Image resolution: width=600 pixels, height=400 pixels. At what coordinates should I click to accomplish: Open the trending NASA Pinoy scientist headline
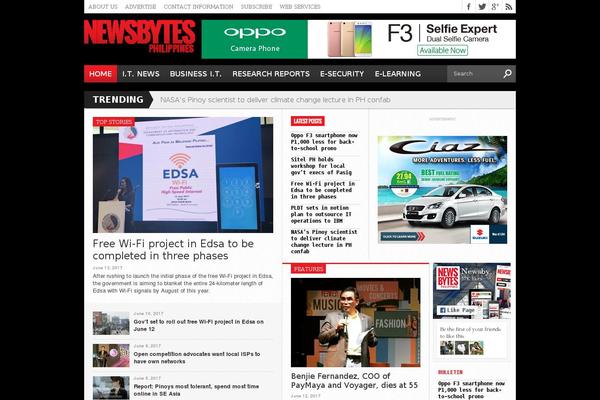tap(275, 100)
